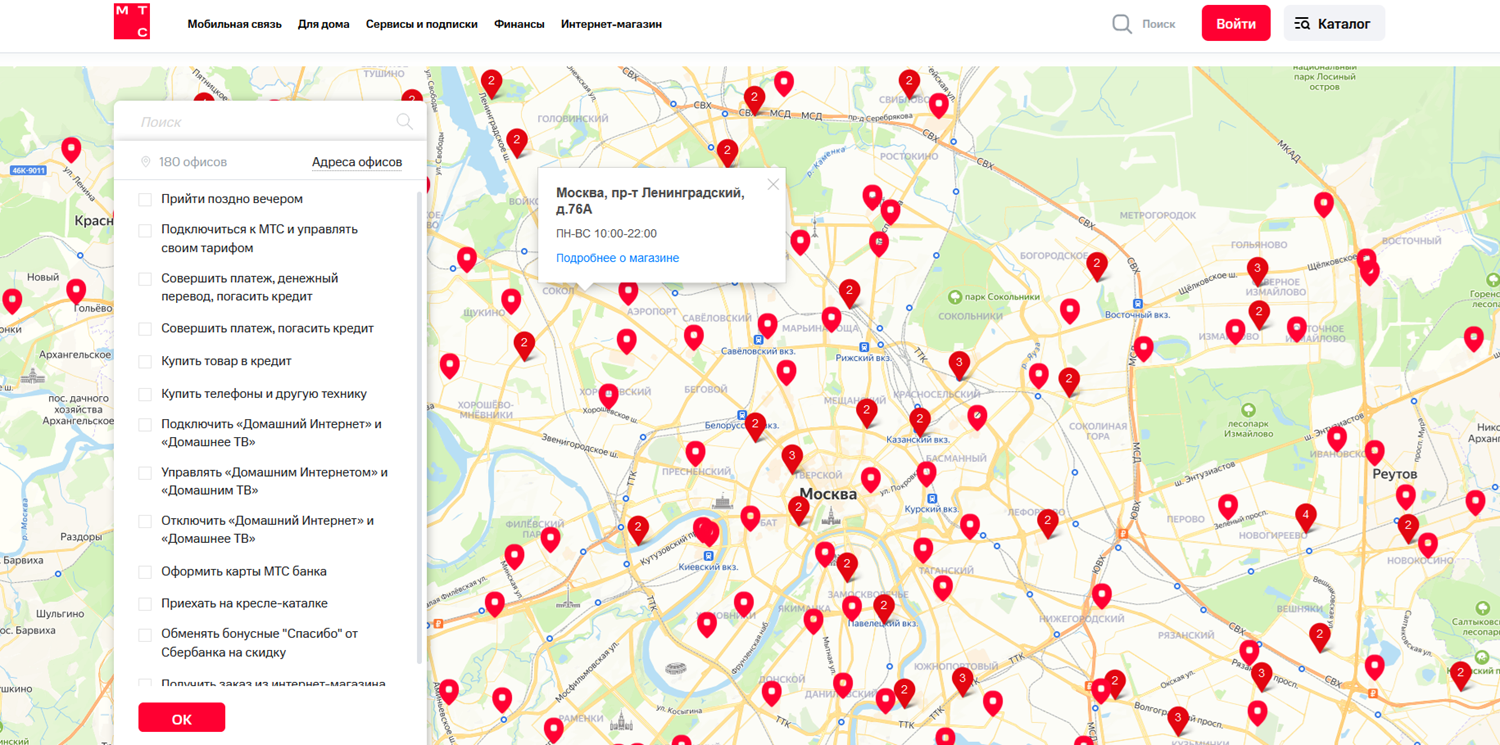Close the Ленинградский address popup
This screenshot has width=1500, height=745.
point(773,185)
